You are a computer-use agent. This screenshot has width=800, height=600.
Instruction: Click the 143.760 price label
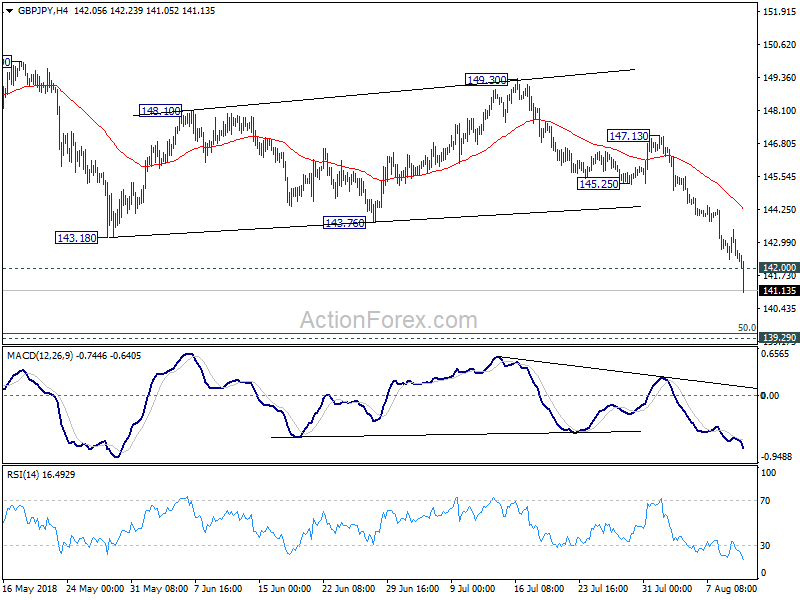click(344, 223)
